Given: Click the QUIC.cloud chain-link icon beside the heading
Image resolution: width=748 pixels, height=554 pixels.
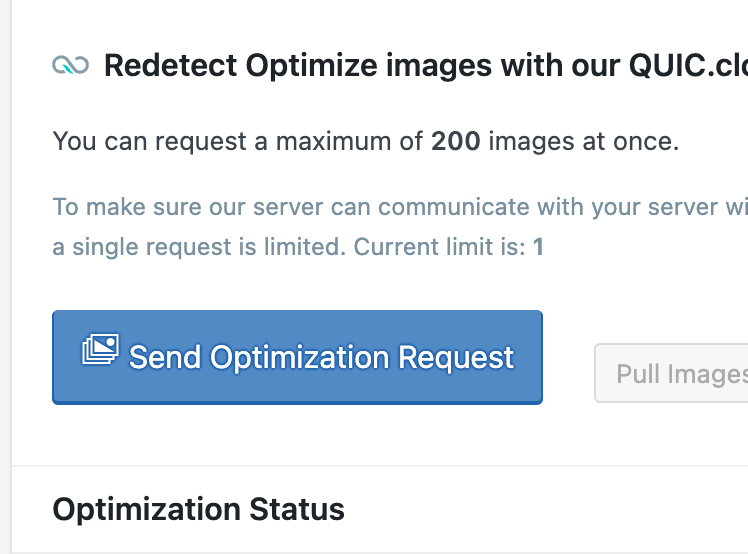Looking at the screenshot, I should [70, 66].
